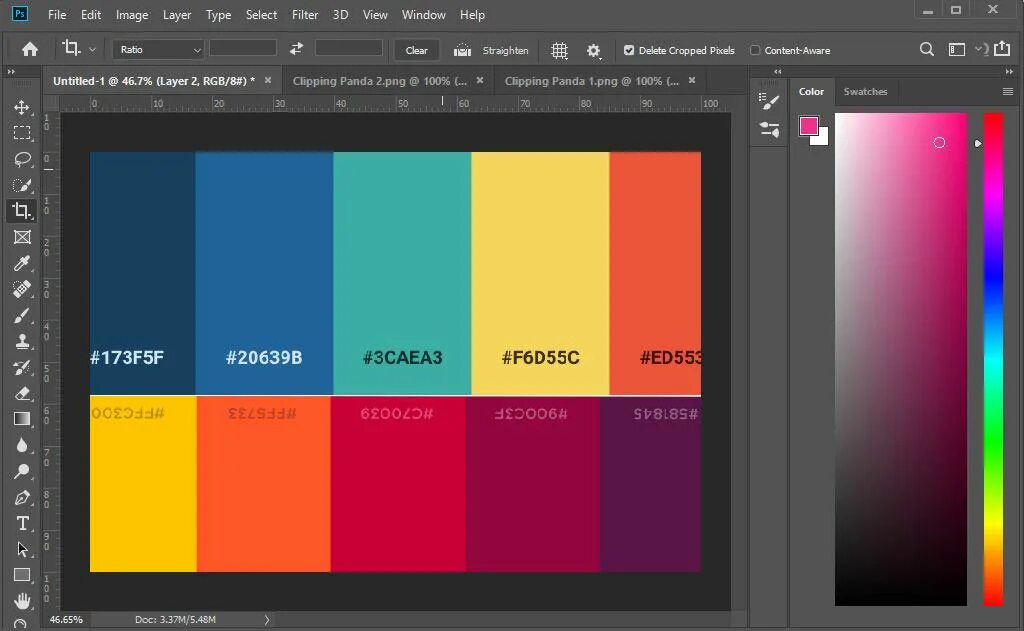This screenshot has height=631, width=1024.
Task: Select the Eraser tool
Action: (x=22, y=393)
